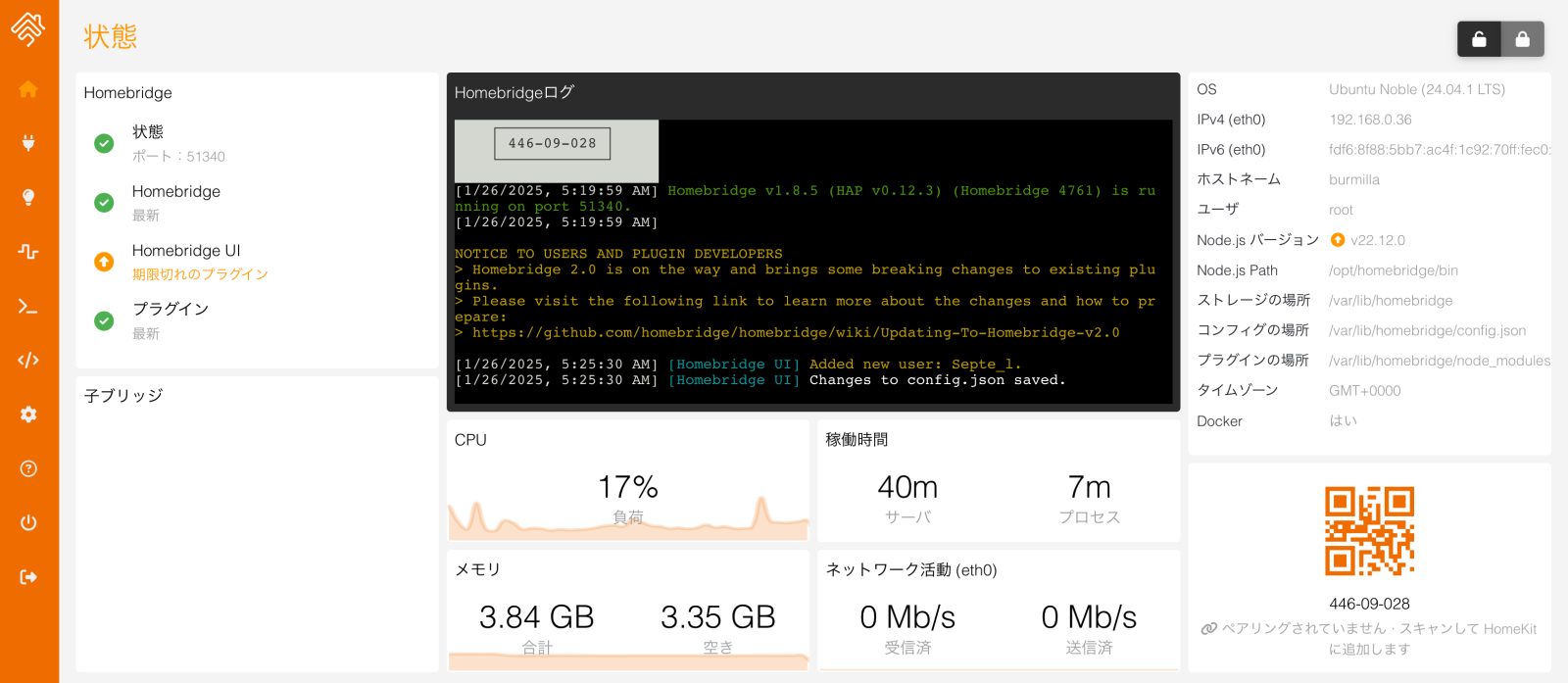
Task: Open the JSON config code icon
Action: tap(28, 361)
